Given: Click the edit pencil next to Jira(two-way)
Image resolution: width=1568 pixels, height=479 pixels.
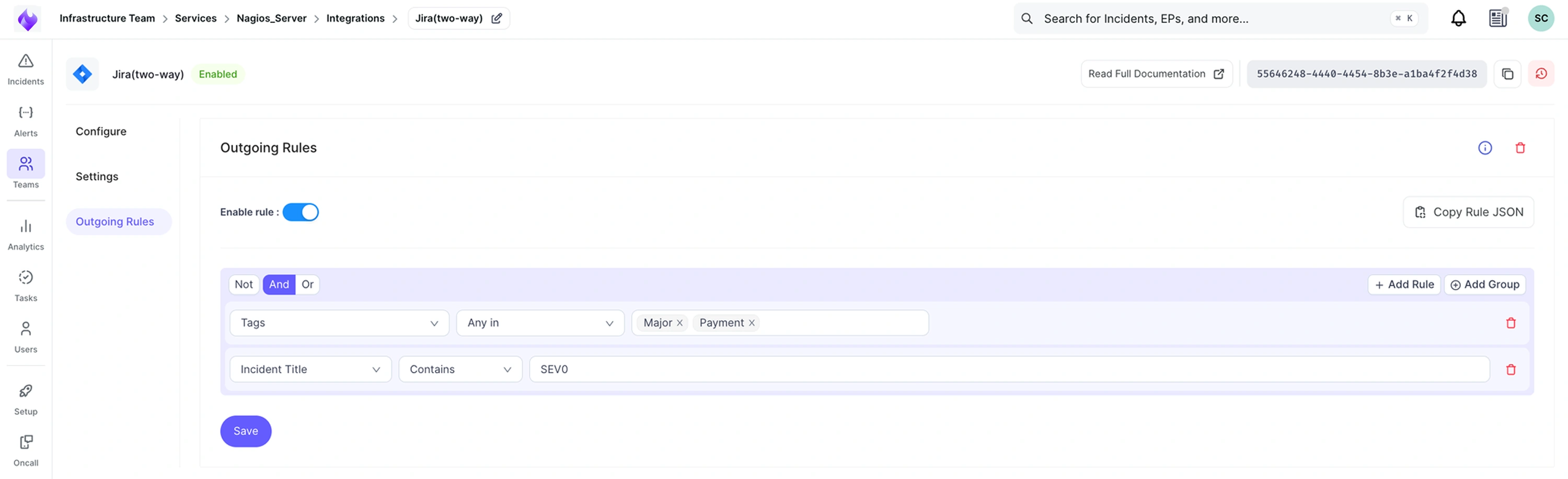Looking at the screenshot, I should [497, 18].
